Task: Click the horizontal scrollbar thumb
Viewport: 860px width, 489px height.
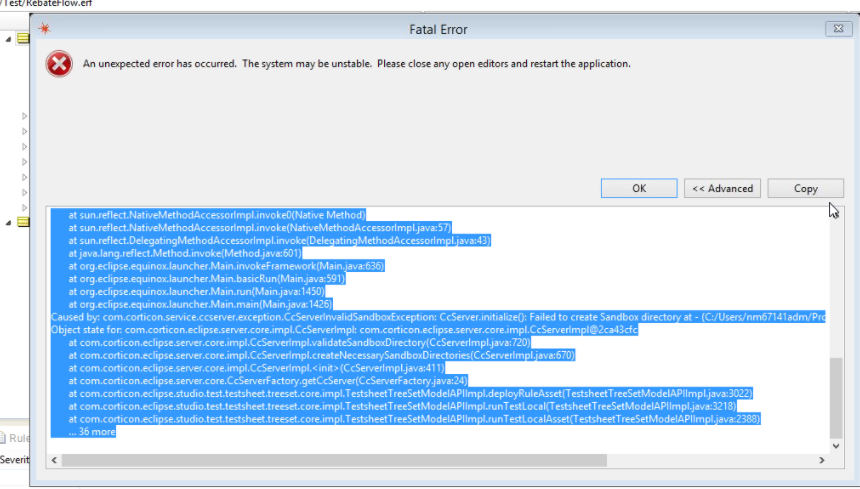Action: click(x=334, y=460)
